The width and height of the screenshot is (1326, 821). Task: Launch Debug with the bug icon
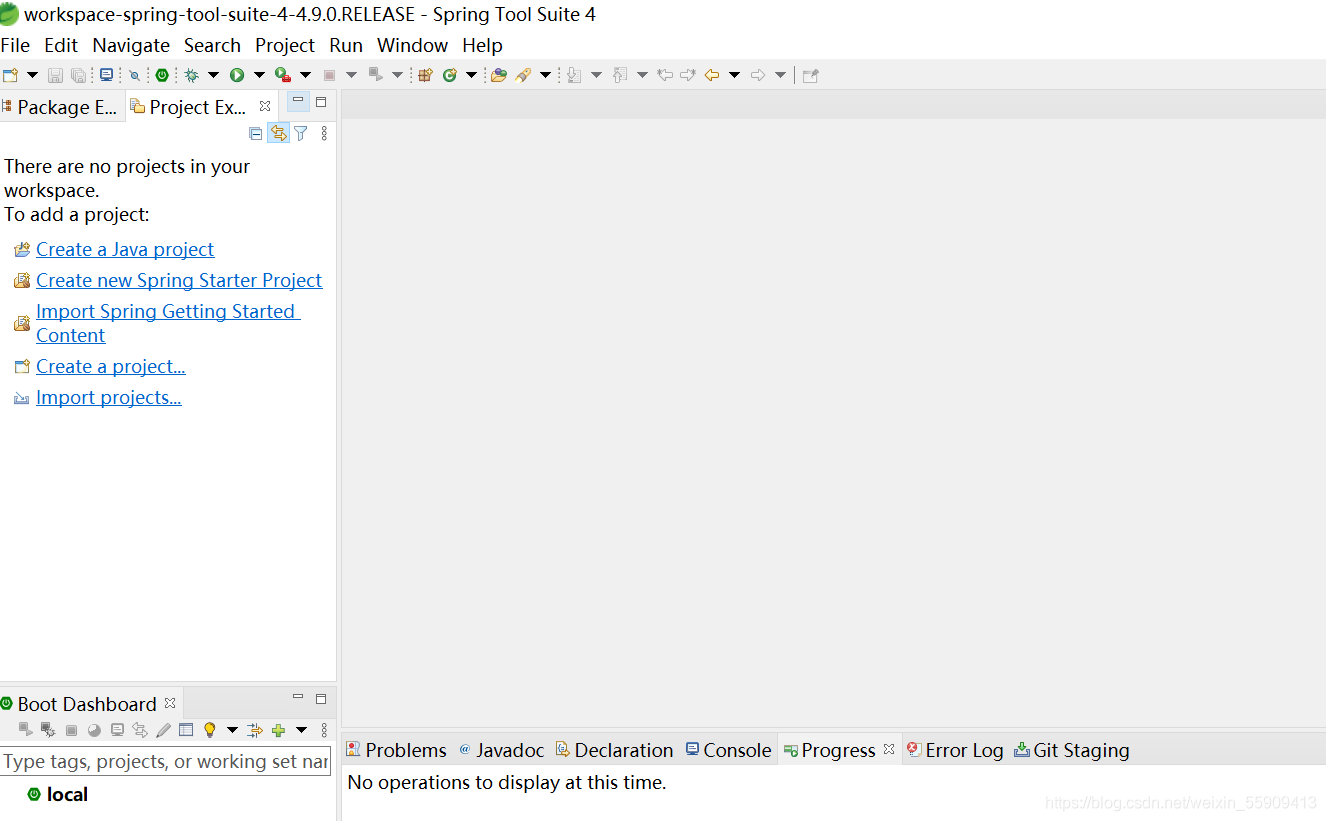tap(192, 75)
